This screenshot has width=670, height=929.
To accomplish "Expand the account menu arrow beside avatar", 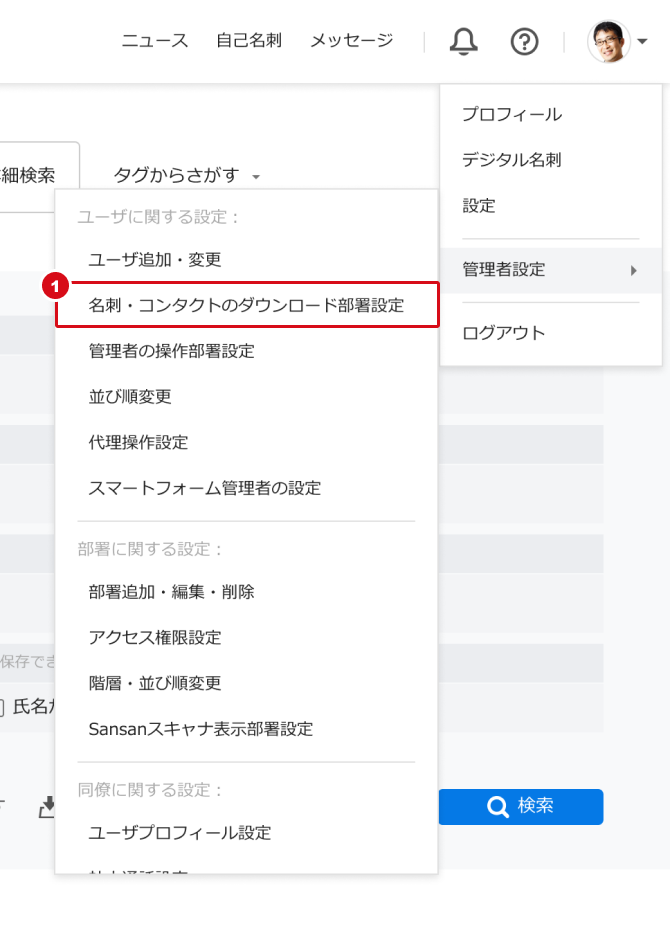I will pyautogui.click(x=642, y=42).
